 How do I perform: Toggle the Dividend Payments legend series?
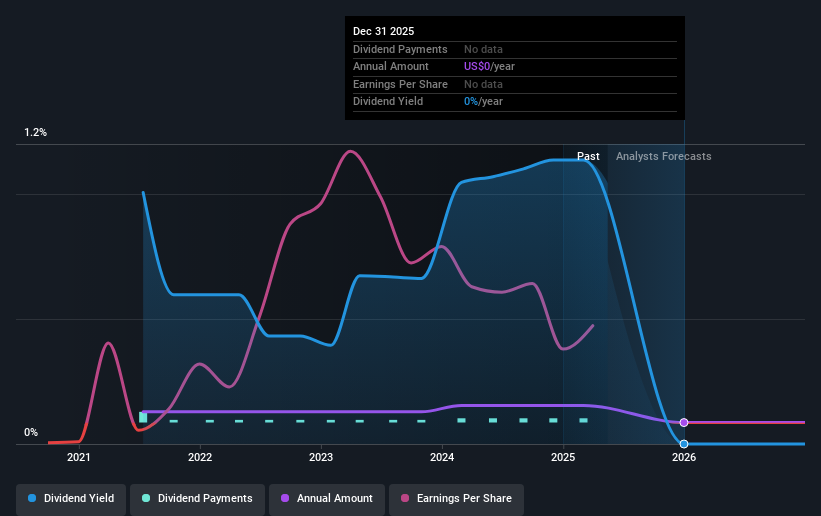[197, 498]
